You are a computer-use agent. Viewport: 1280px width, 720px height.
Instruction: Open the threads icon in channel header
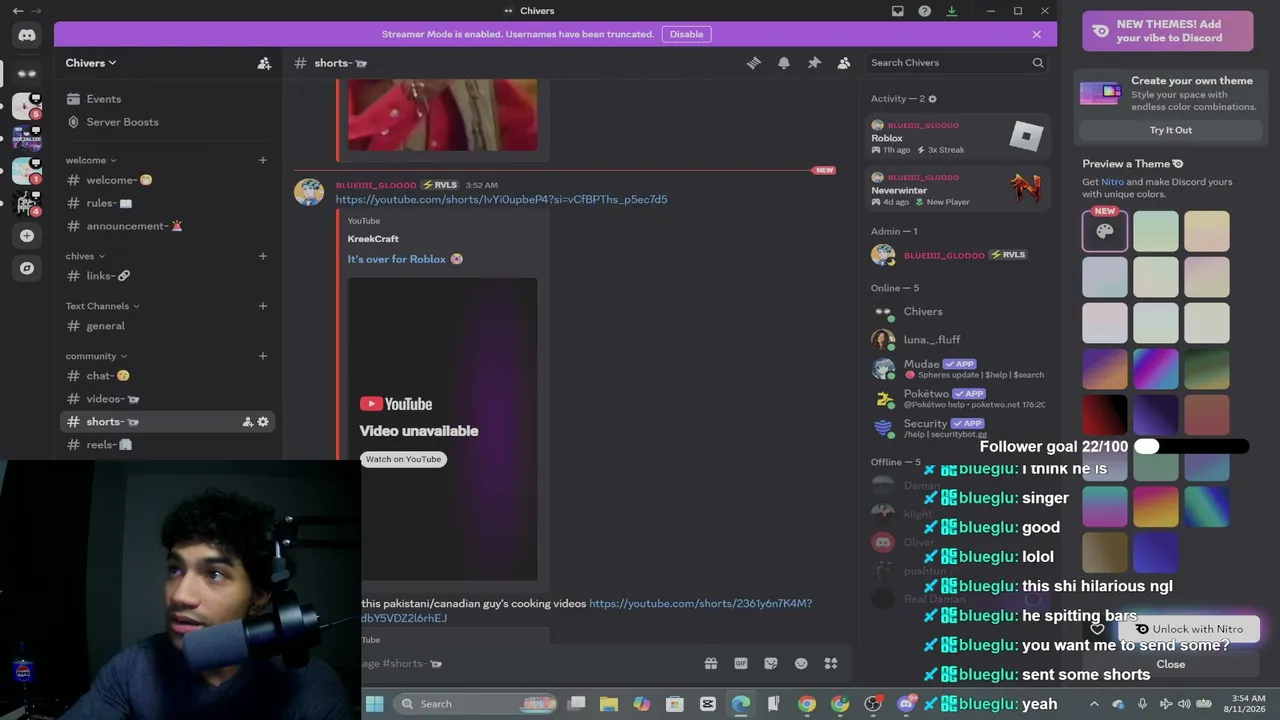(x=754, y=63)
